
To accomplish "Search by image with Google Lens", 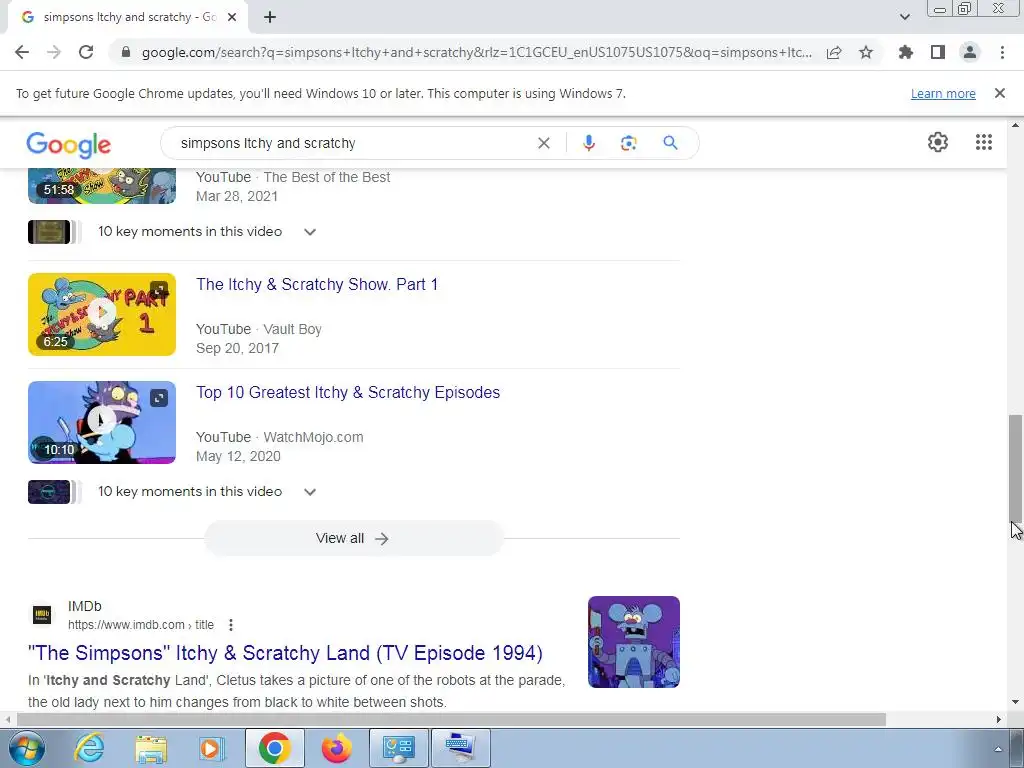I will pos(628,143).
